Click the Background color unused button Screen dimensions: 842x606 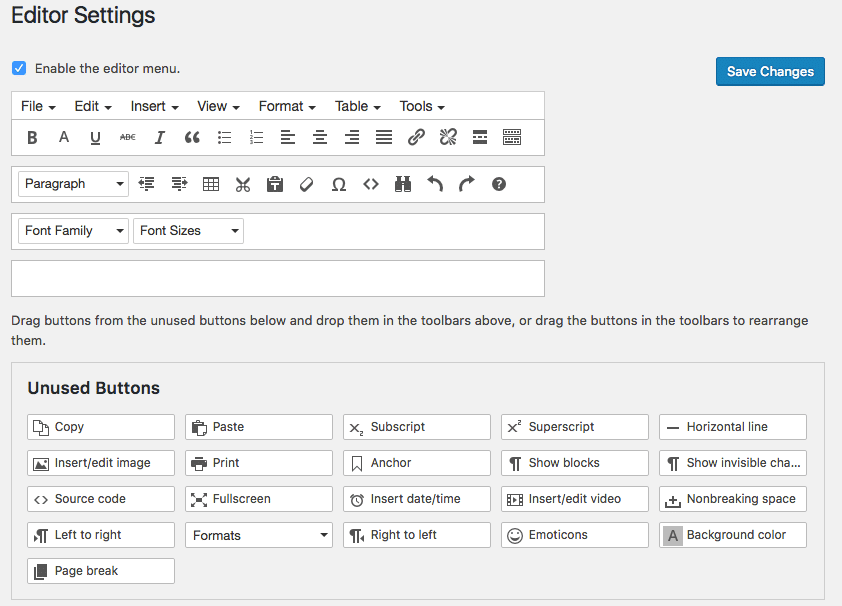[x=732, y=535]
